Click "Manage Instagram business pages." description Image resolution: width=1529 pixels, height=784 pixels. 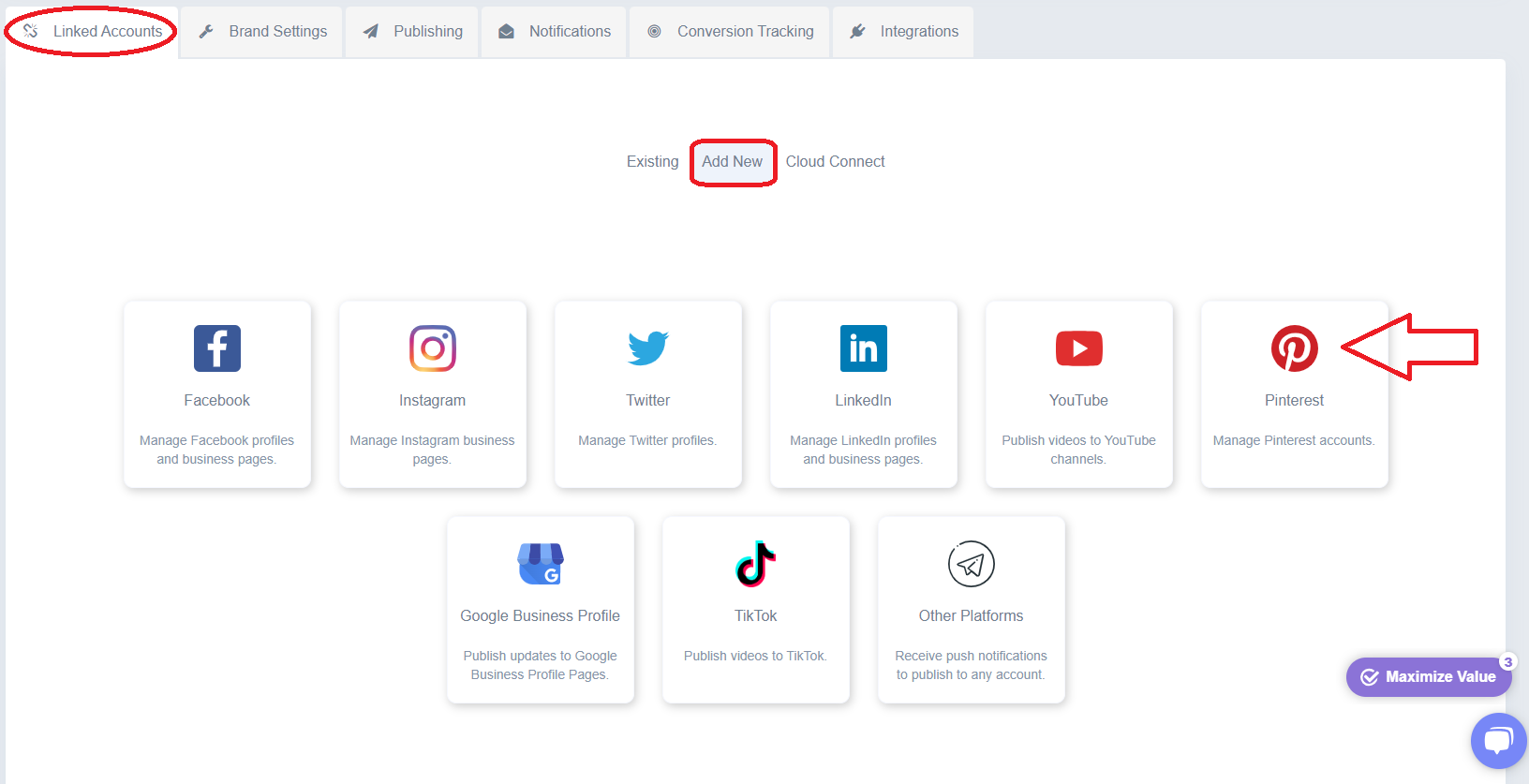point(433,450)
